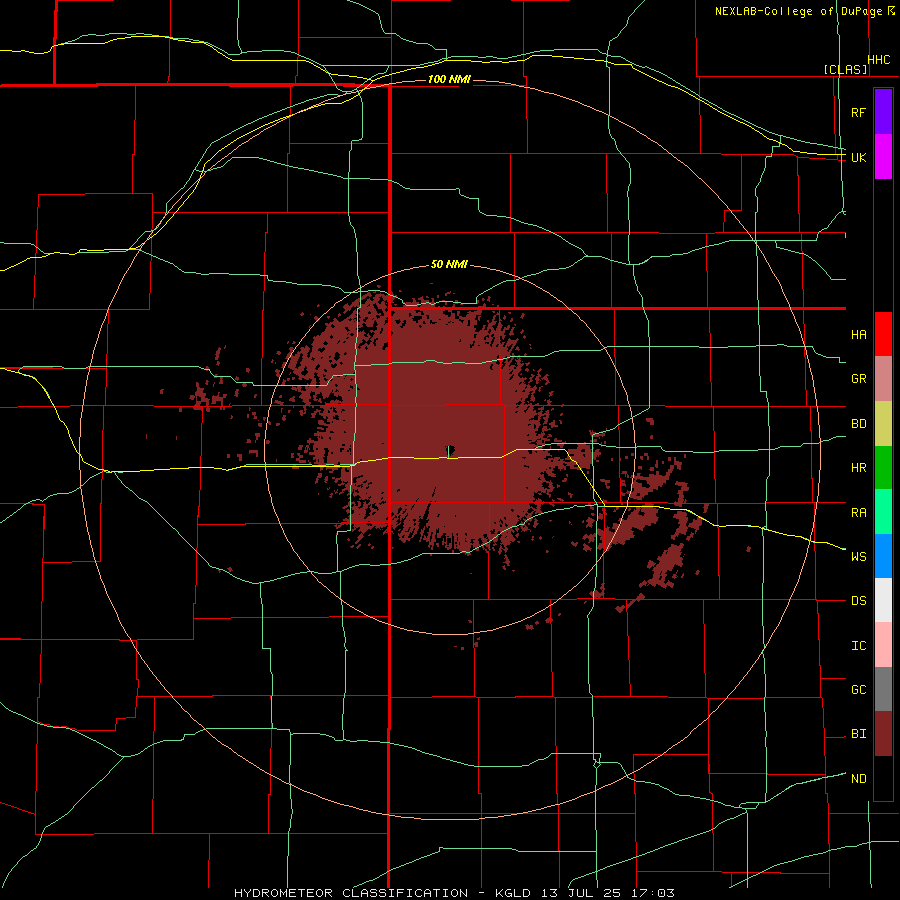Click the RF purple legend swatch
Screen dimensions: 900x900
pos(883,112)
